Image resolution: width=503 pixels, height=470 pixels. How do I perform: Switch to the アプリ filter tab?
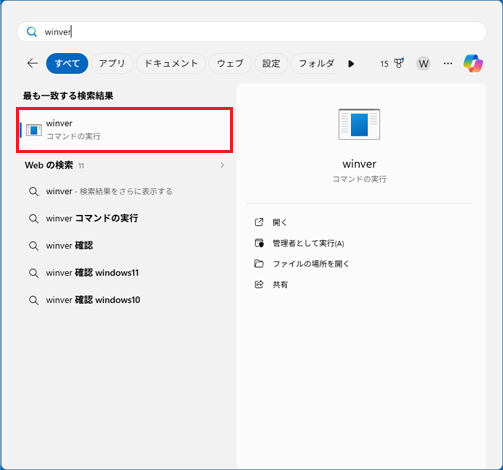pyautogui.click(x=112, y=63)
